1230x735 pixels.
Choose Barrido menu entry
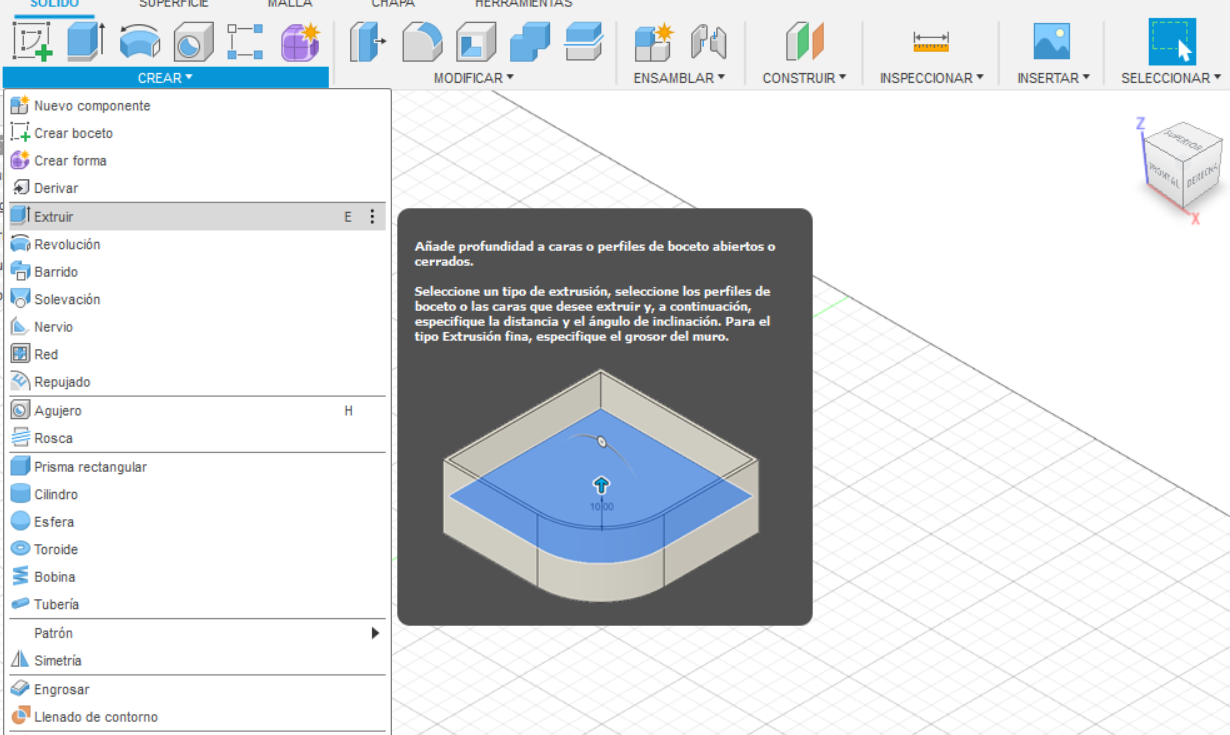[x=197, y=272]
